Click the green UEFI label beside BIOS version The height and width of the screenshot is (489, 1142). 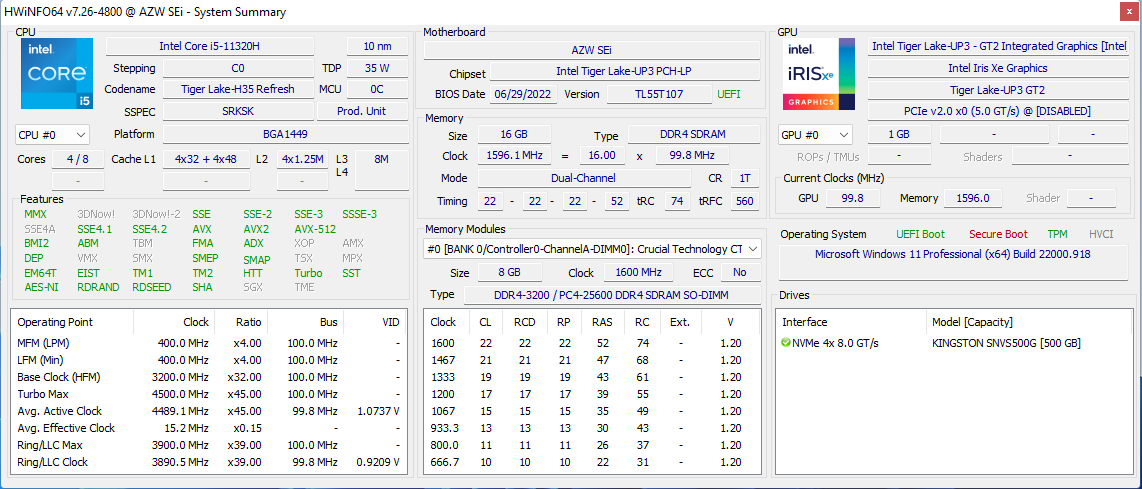730,94
